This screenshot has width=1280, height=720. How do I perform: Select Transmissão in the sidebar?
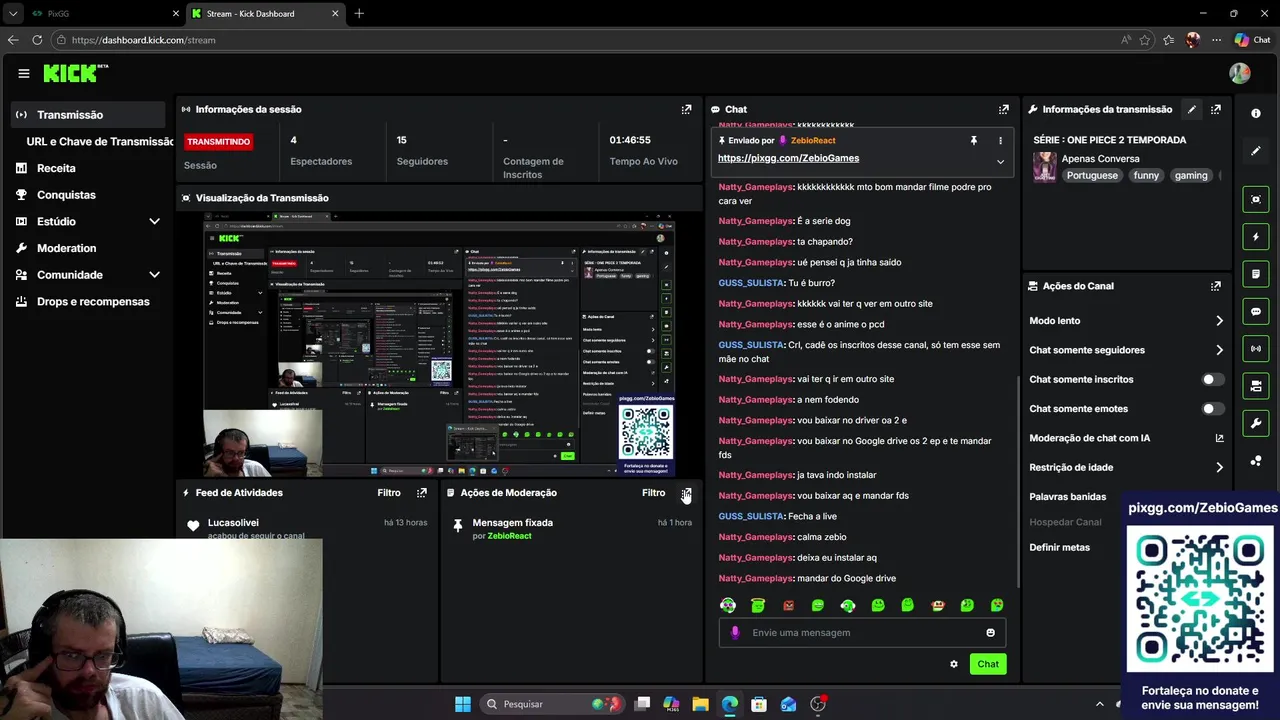click(86, 115)
